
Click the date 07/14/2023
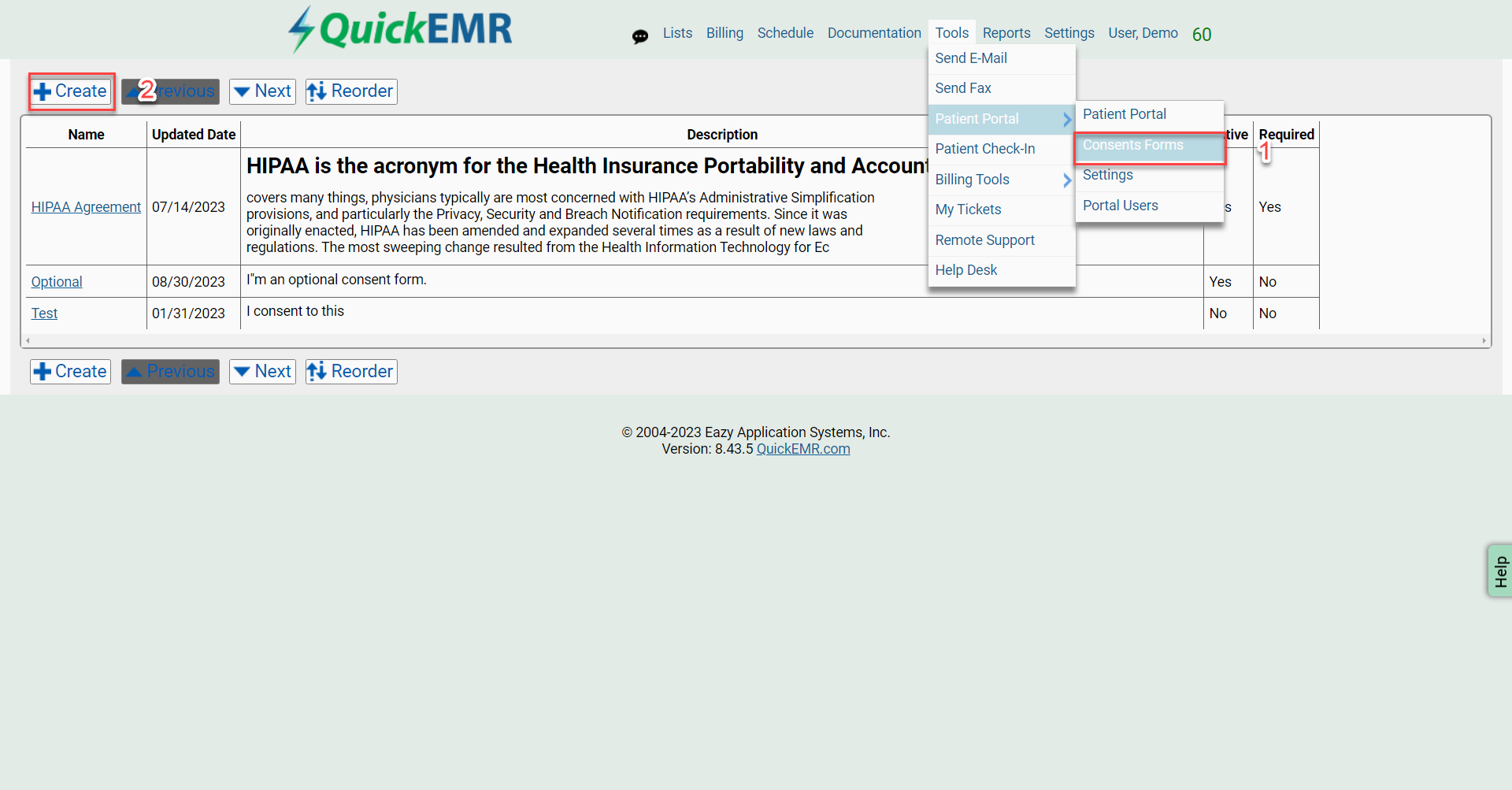coord(188,207)
